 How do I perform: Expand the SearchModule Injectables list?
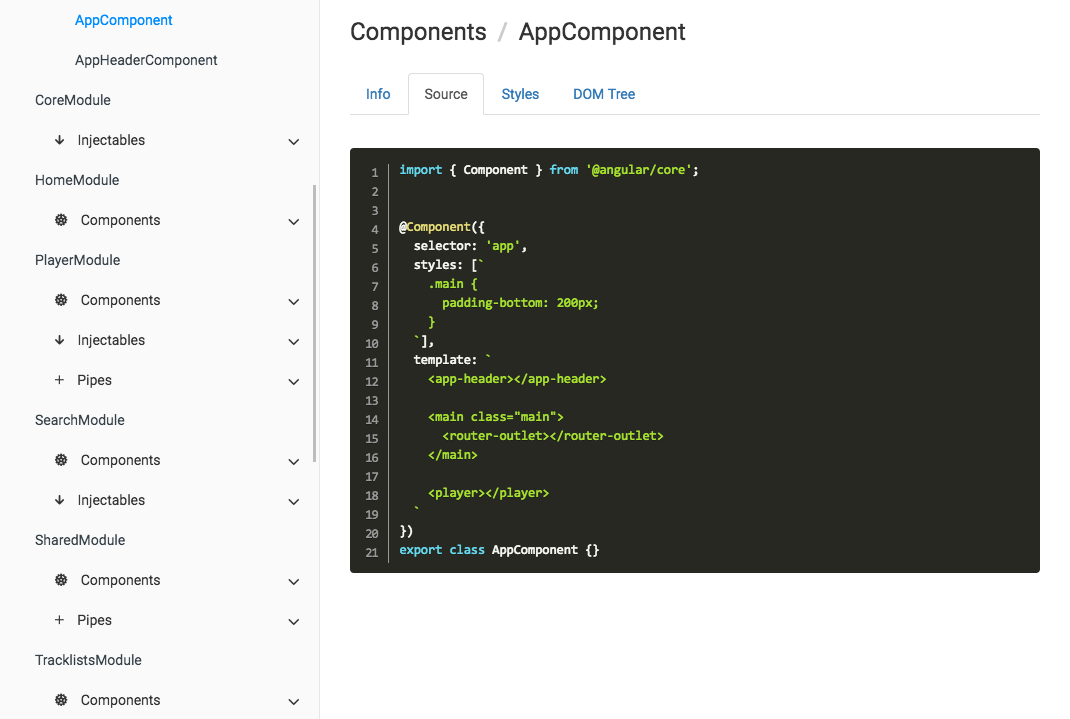pos(293,501)
